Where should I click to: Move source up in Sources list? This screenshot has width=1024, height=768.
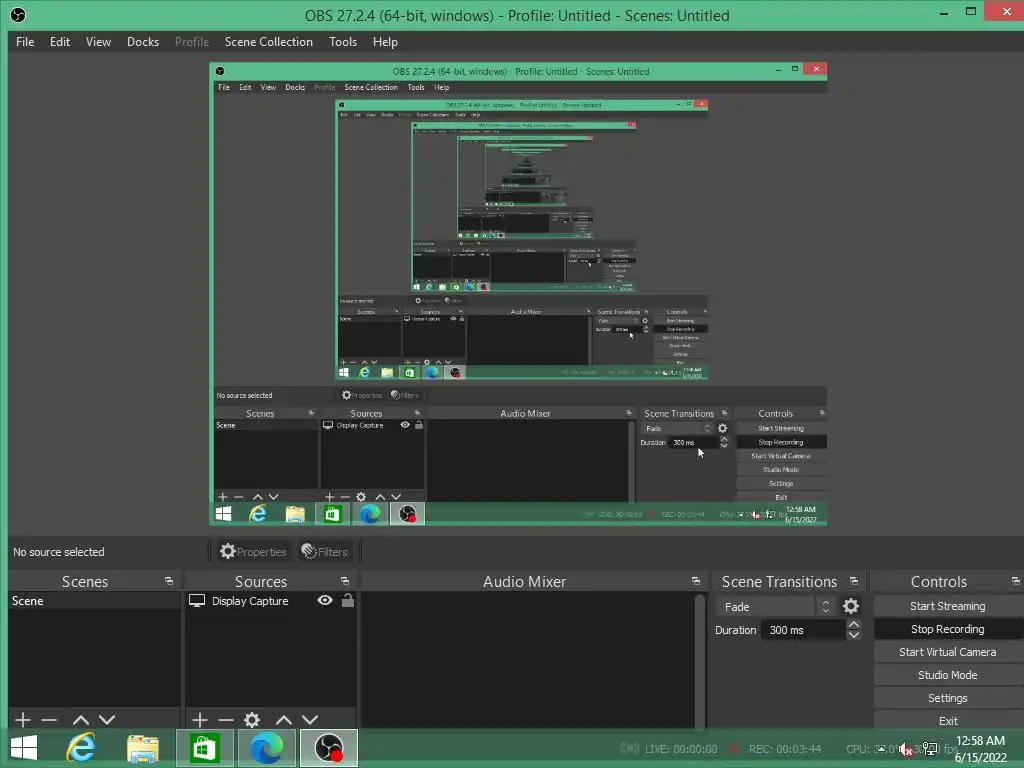(284, 720)
